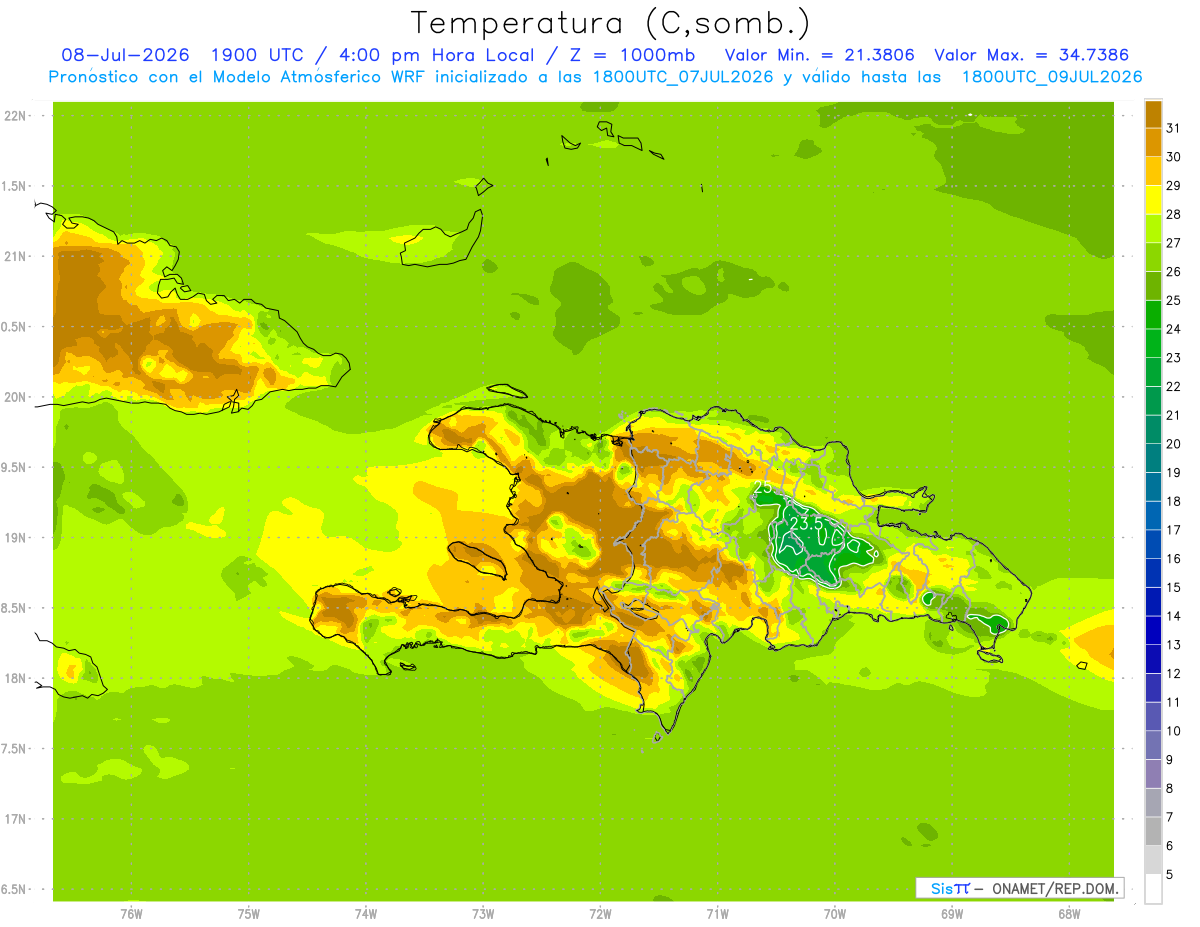
Task: Pick blue legend swatch between 16 and 17
Action: [x=1154, y=545]
